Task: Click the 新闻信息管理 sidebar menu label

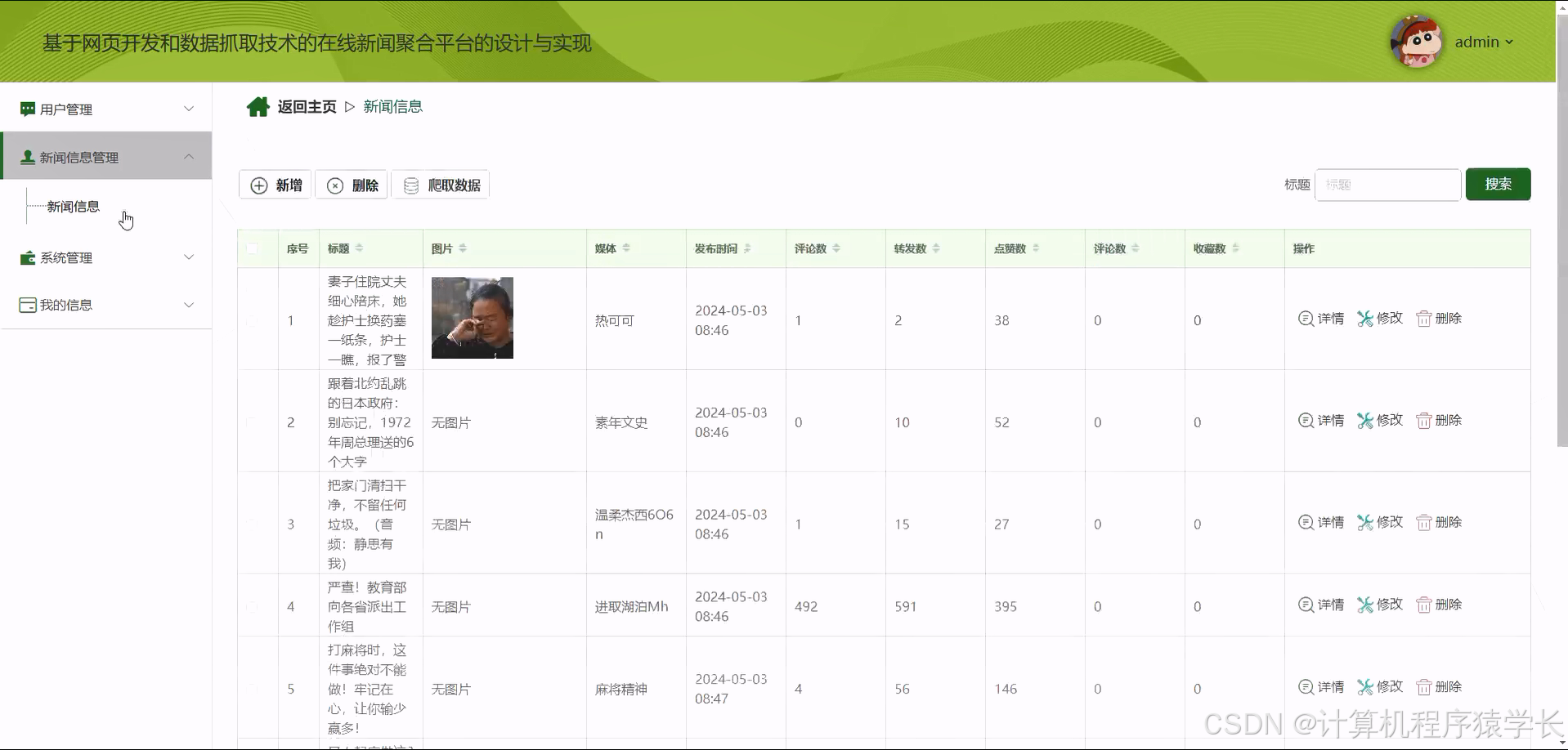Action: [x=79, y=158]
